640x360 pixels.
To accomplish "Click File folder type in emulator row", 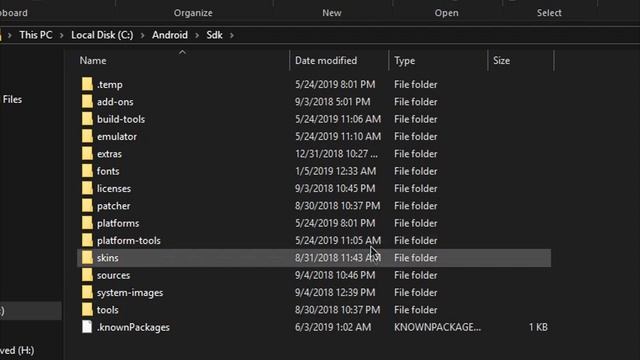I will [x=416, y=137].
